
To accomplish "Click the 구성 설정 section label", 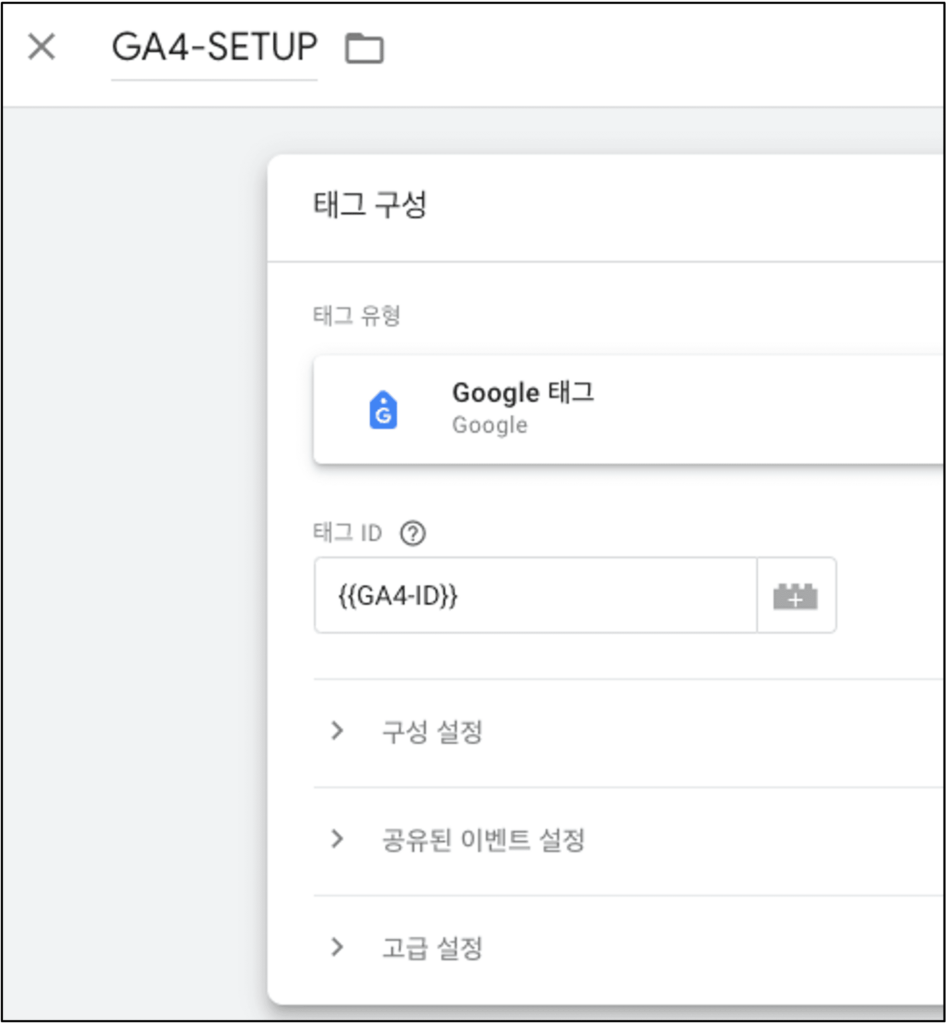I will pyautogui.click(x=432, y=731).
